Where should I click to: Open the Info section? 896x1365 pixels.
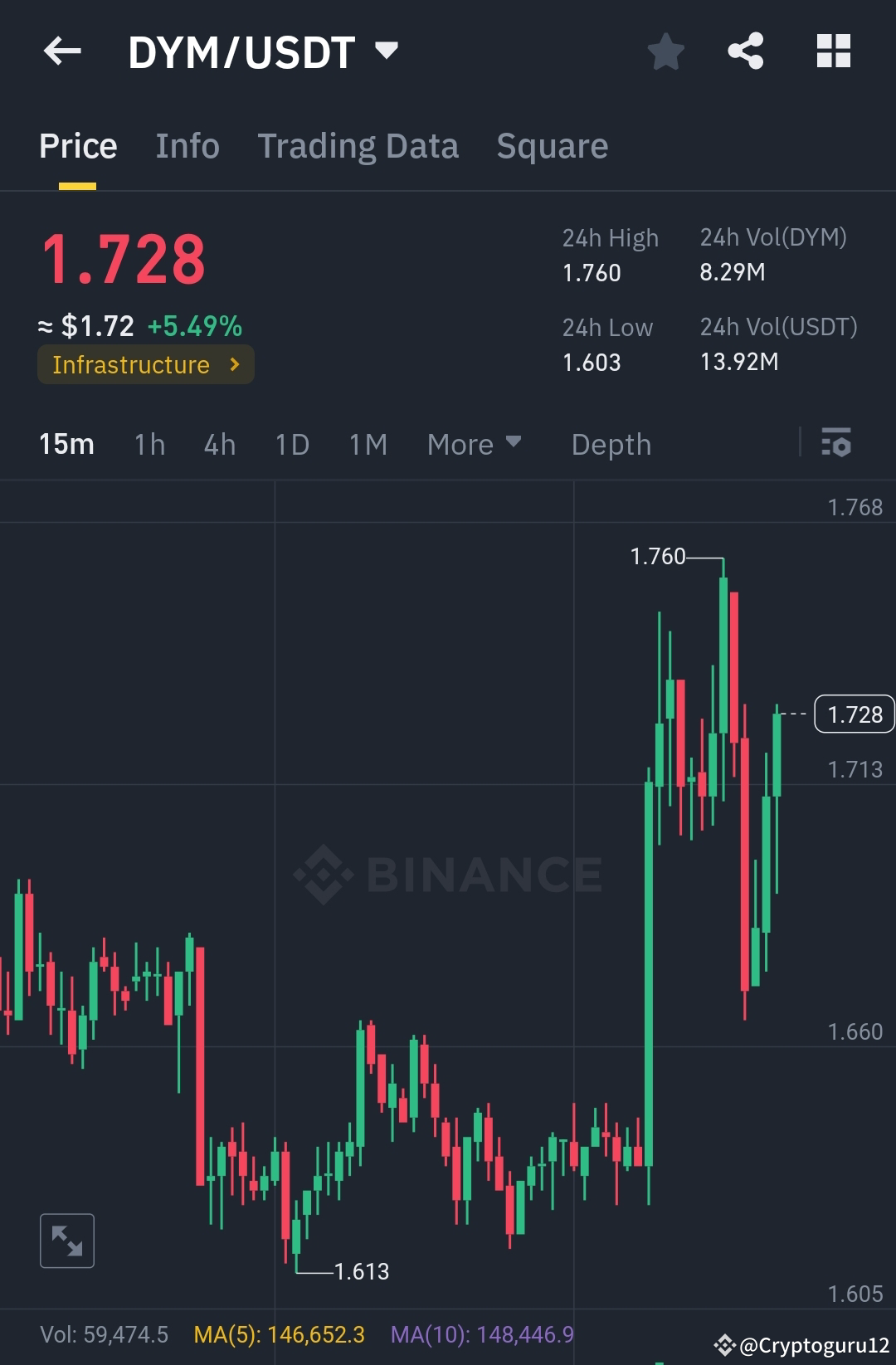[x=187, y=145]
